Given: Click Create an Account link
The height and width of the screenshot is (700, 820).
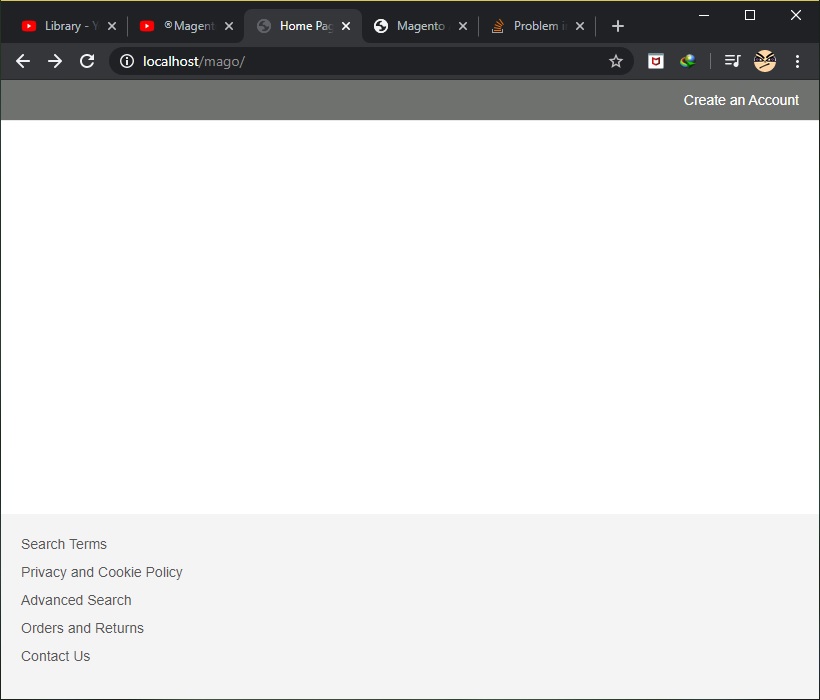Looking at the screenshot, I should click(741, 100).
